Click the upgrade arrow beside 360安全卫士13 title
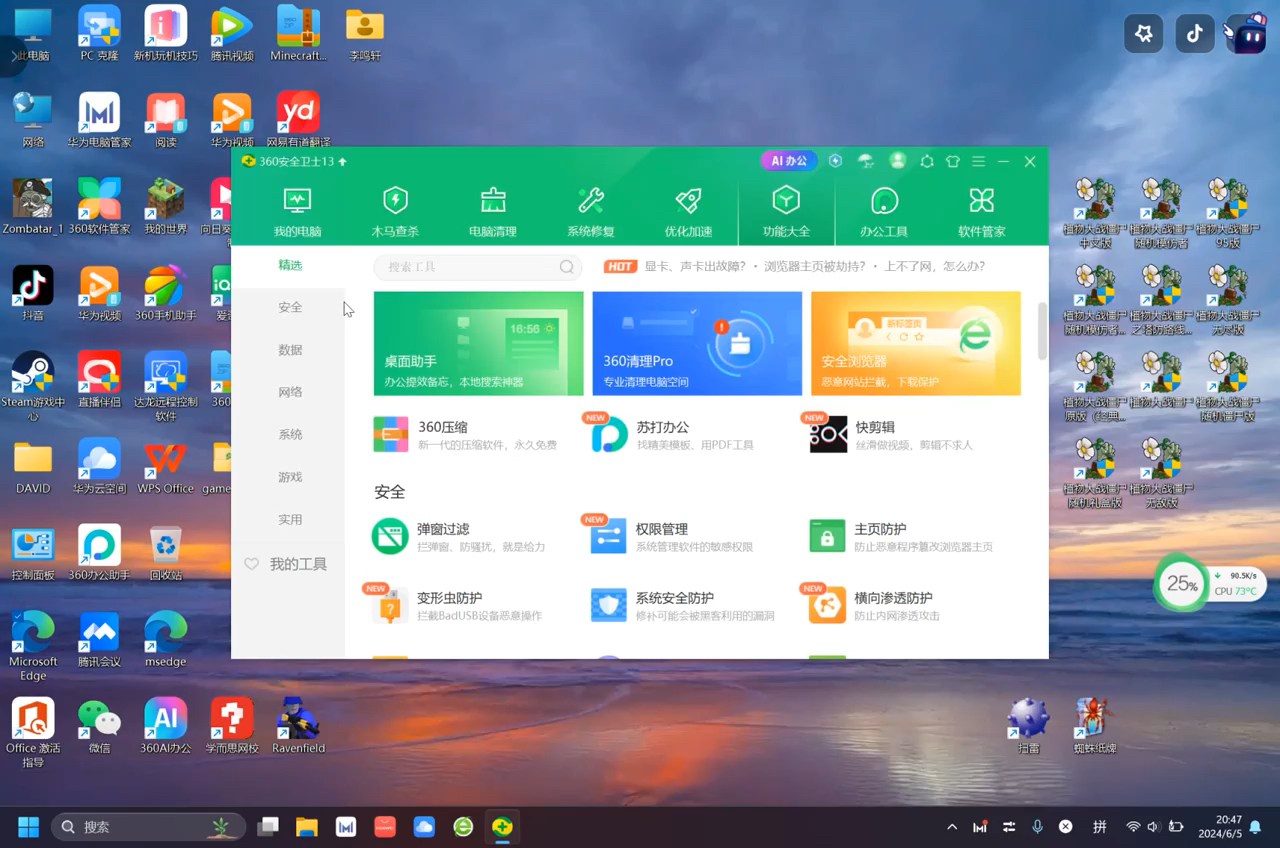The height and width of the screenshot is (848, 1280). point(343,161)
